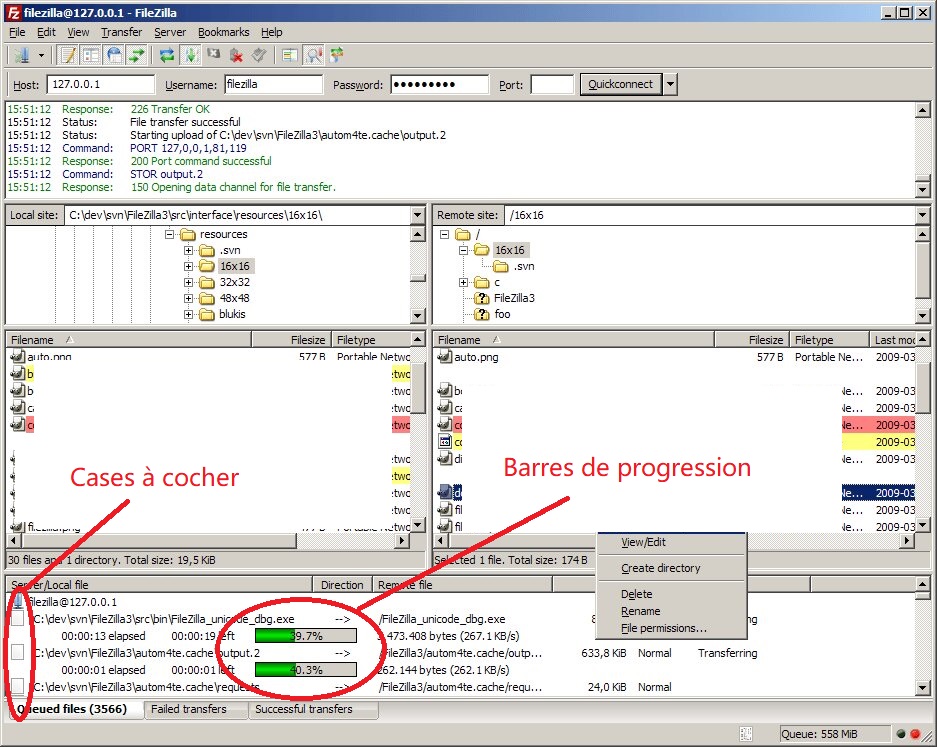This screenshot has height=747, width=937.
Task: Click into the Port input field
Action: click(x=552, y=84)
